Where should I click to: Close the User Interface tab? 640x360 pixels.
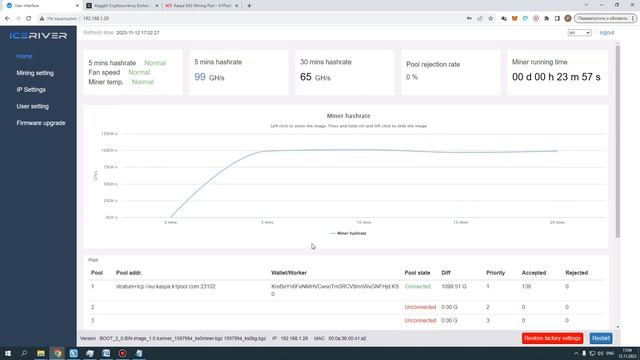(x=77, y=6)
